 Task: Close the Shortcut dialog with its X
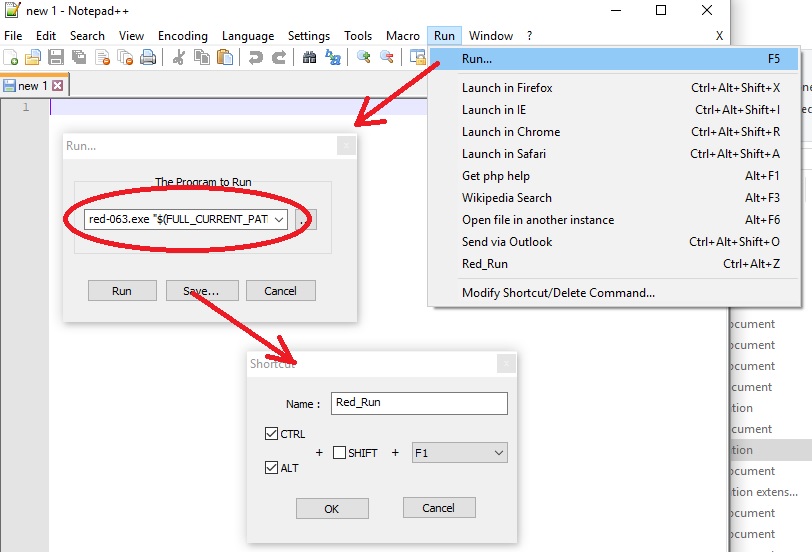coord(506,364)
